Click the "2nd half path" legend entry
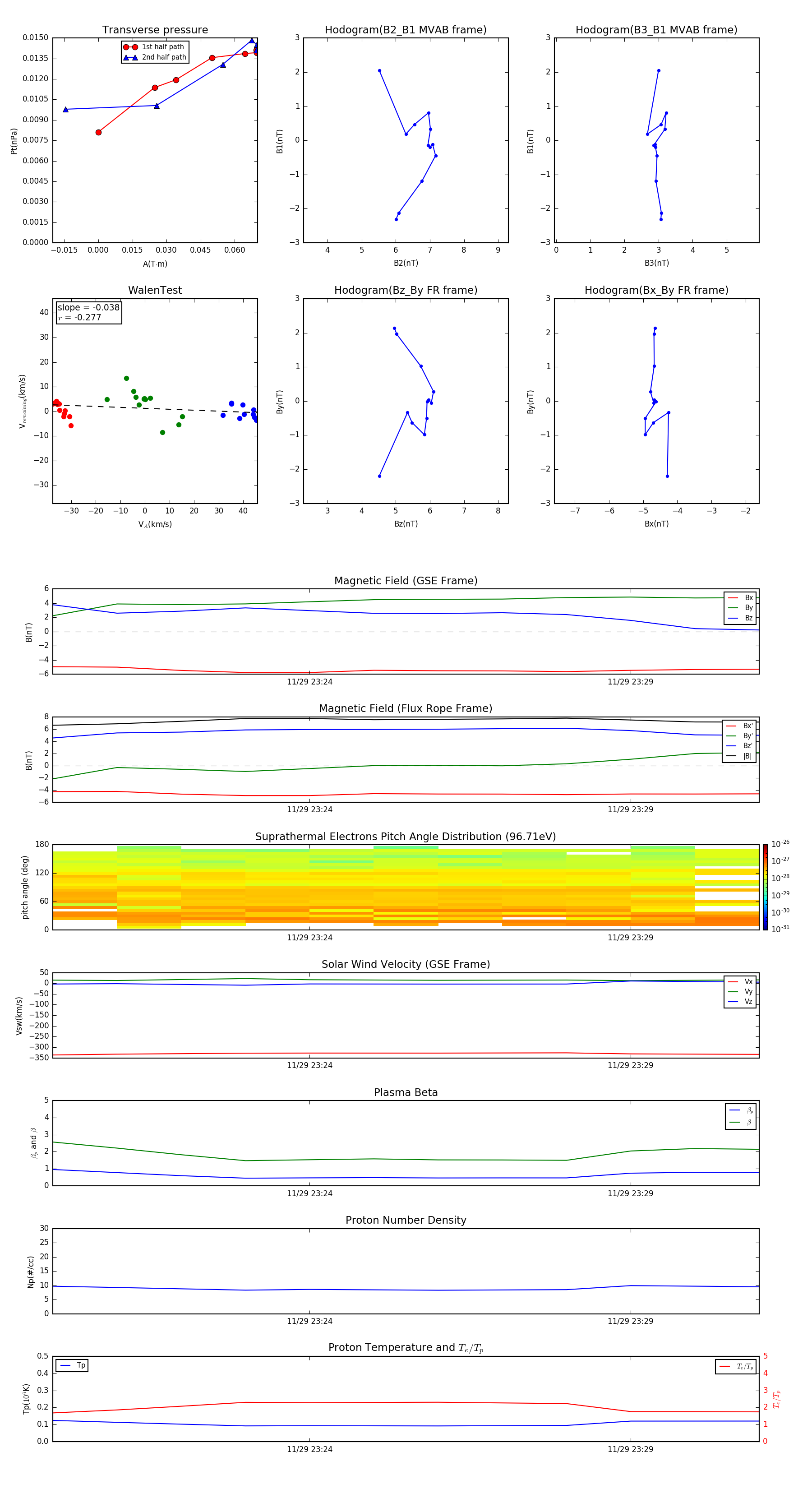 click(155, 57)
